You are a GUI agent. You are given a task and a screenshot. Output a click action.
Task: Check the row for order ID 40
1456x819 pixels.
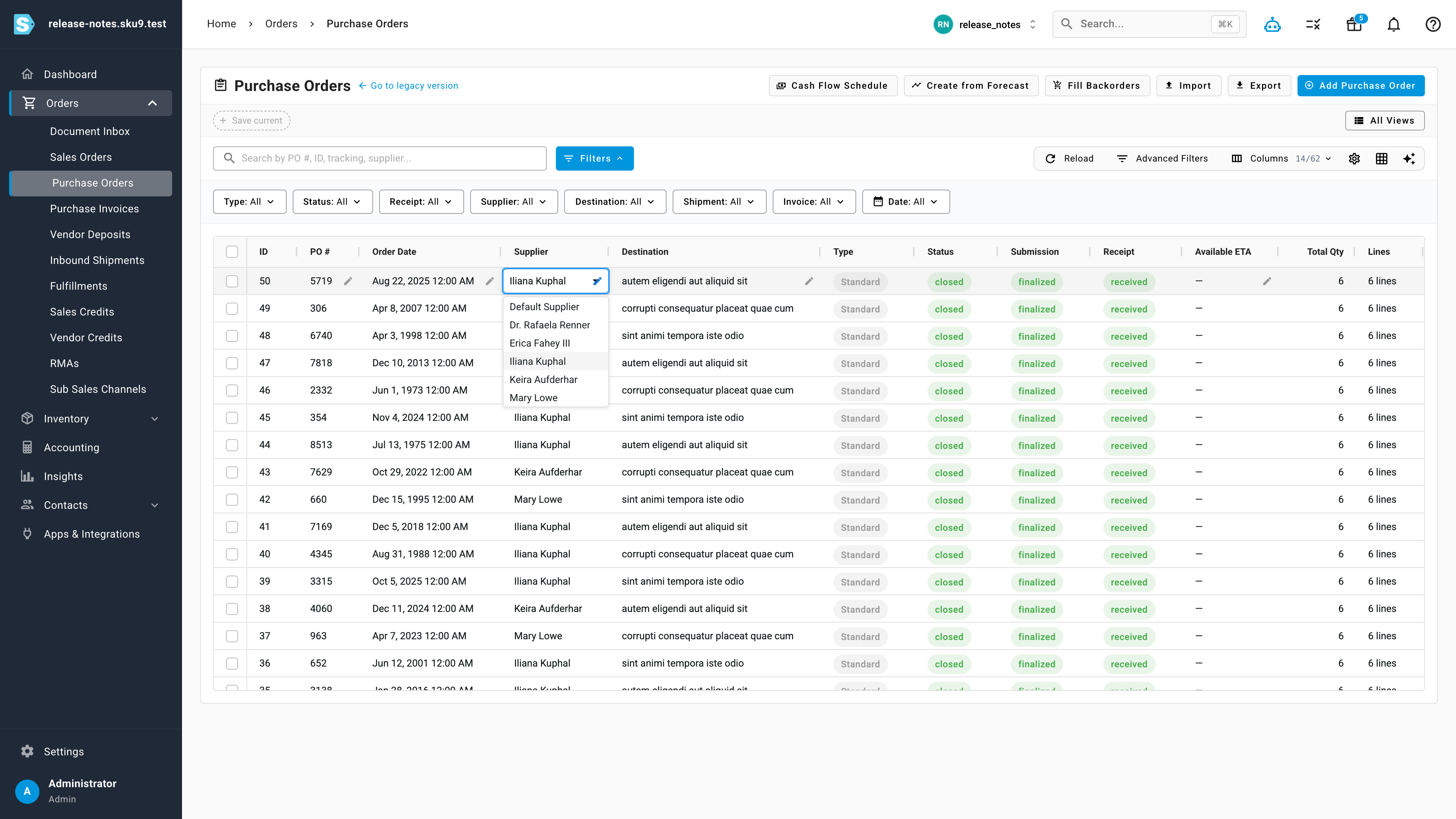click(x=232, y=554)
